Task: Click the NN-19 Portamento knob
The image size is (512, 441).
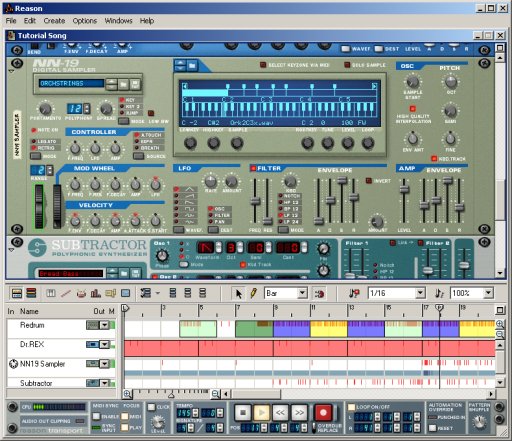Action: coord(45,109)
